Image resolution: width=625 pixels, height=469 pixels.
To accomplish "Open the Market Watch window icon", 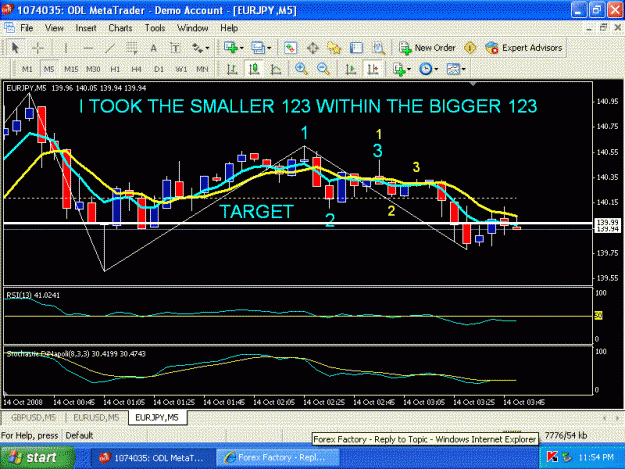I will [x=290, y=48].
